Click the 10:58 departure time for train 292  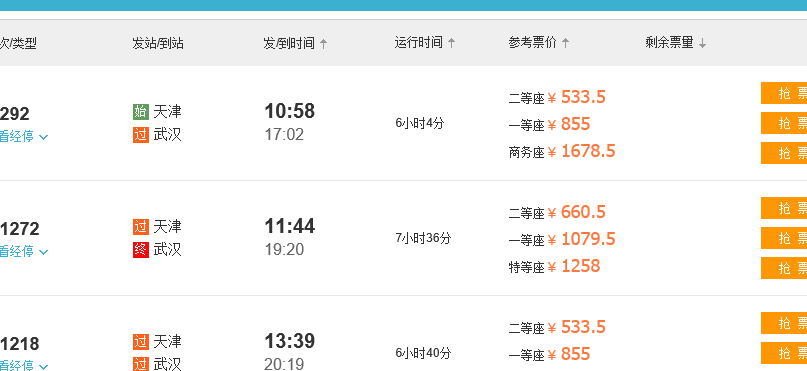coord(290,111)
